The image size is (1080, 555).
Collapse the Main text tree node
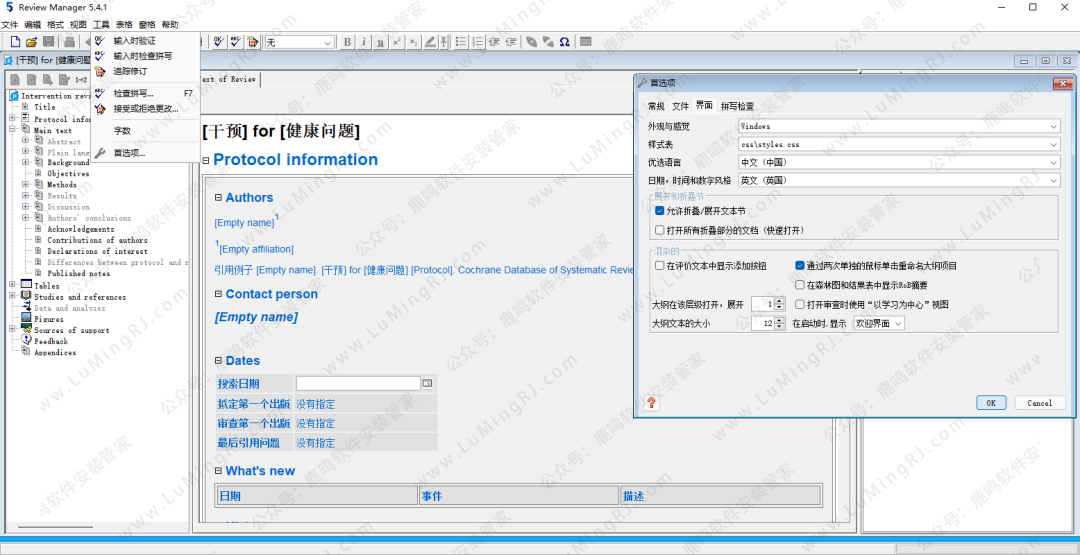point(13,130)
